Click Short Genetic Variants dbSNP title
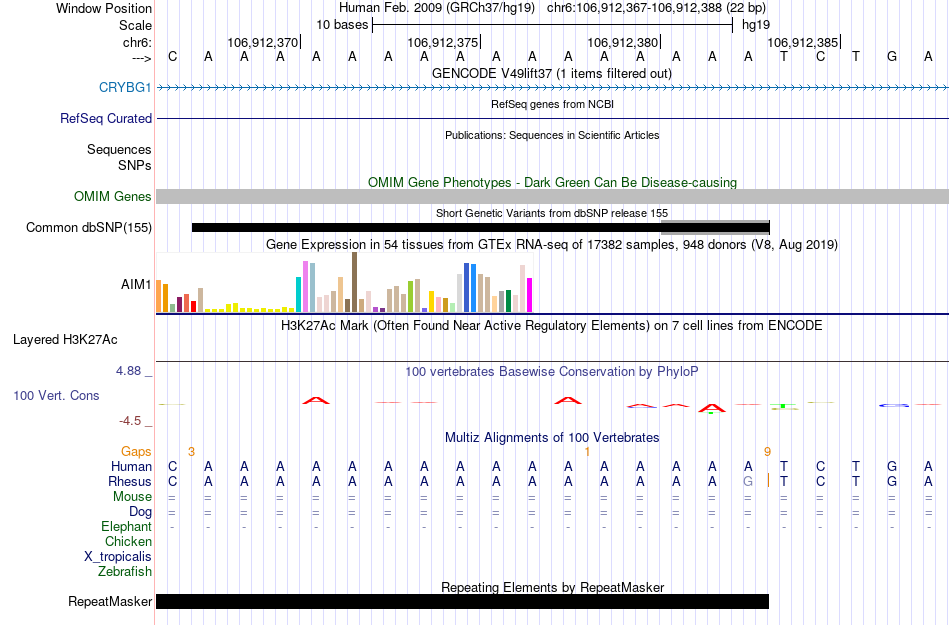 coord(552,213)
